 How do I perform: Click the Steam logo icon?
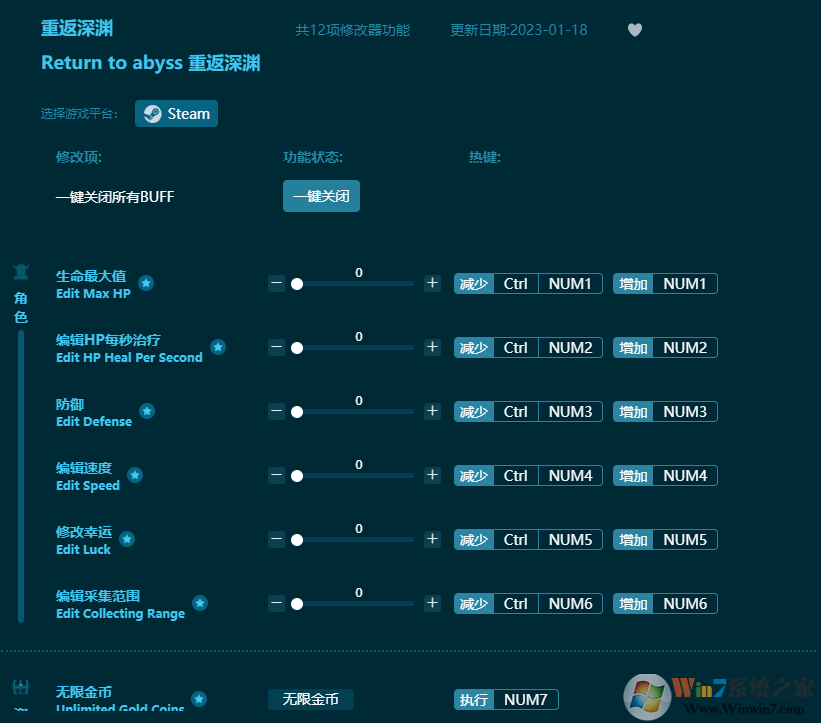click(x=152, y=114)
